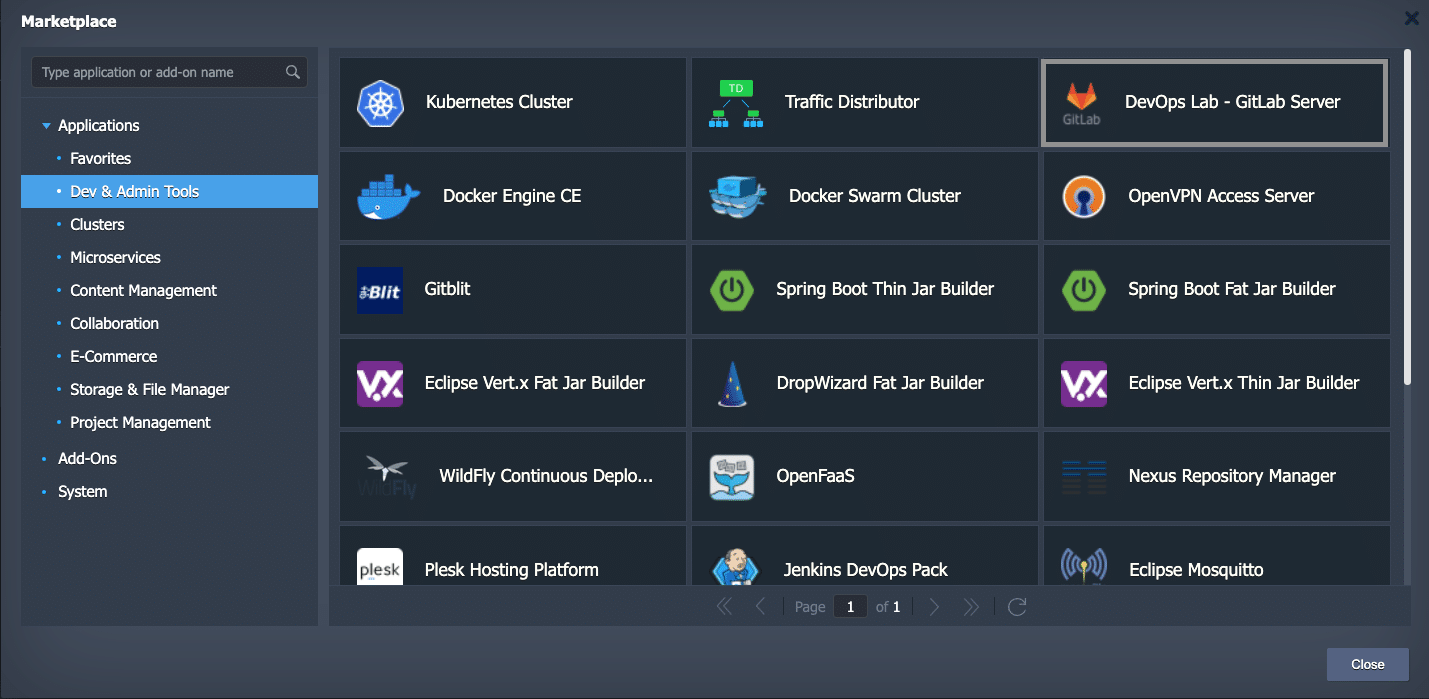
Task: Click the Spring Boot Fat Jar Builder title
Action: point(1232,289)
